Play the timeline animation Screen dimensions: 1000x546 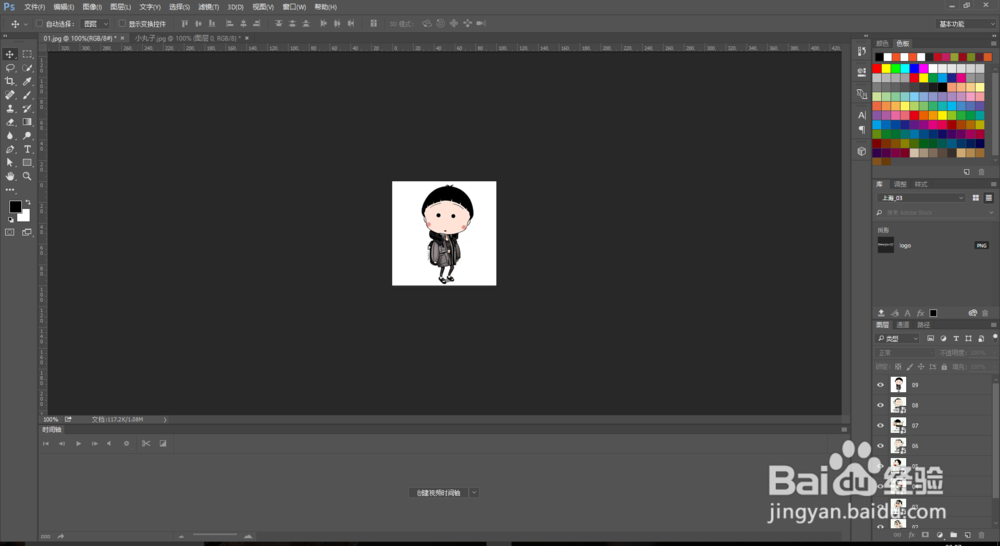point(78,443)
